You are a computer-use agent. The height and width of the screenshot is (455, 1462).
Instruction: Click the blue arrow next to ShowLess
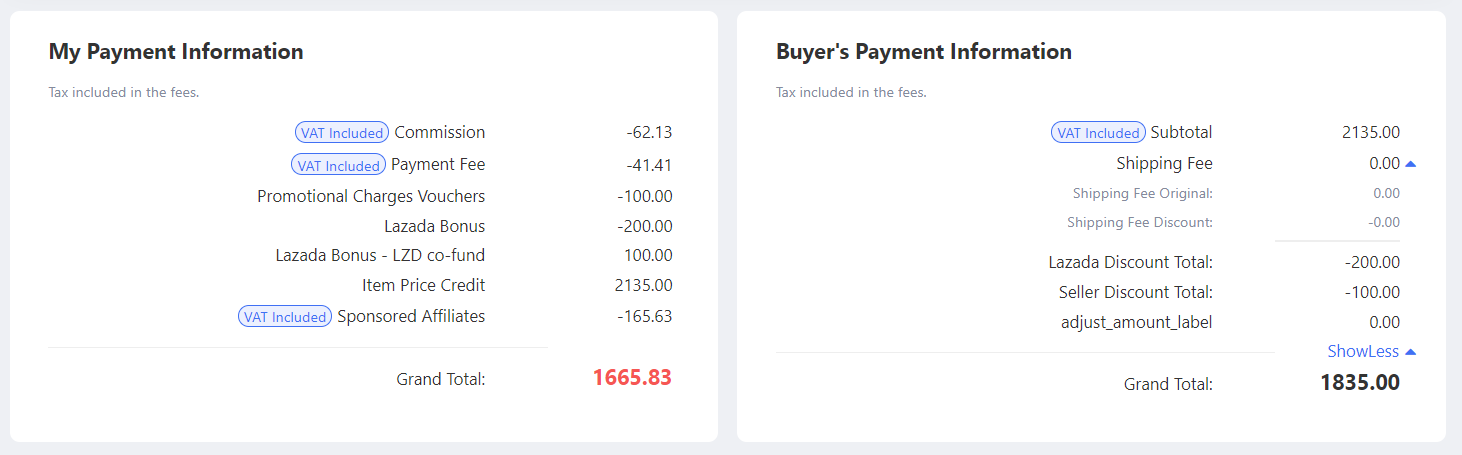tap(1410, 351)
